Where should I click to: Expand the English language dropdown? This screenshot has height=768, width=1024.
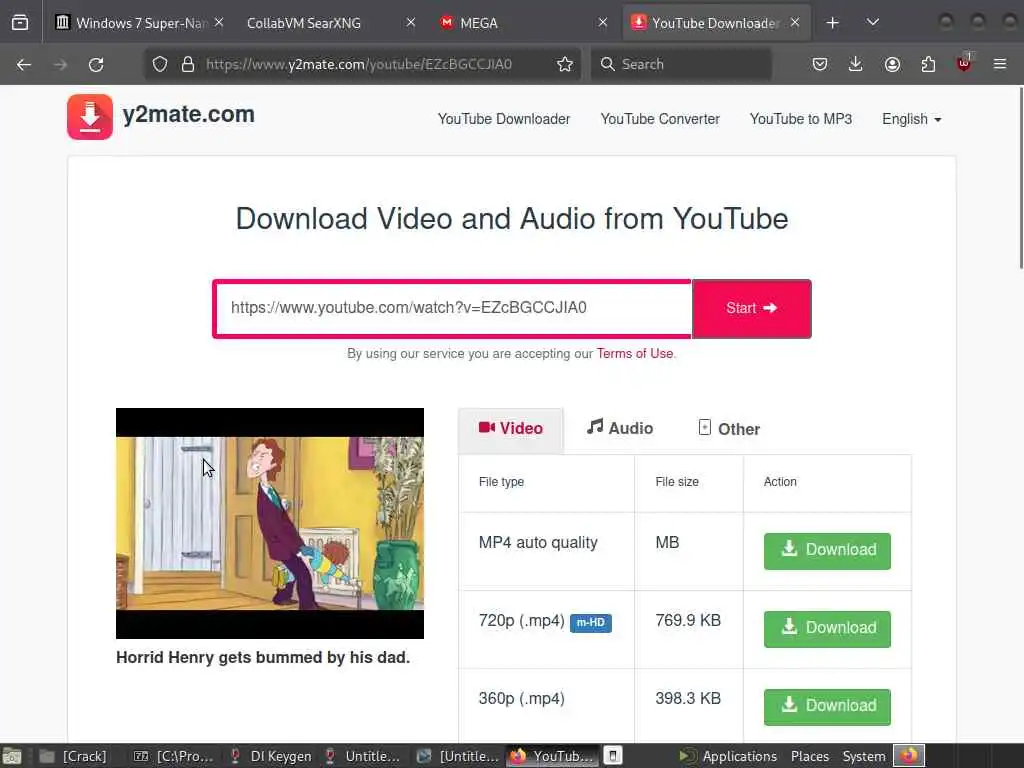pos(912,119)
